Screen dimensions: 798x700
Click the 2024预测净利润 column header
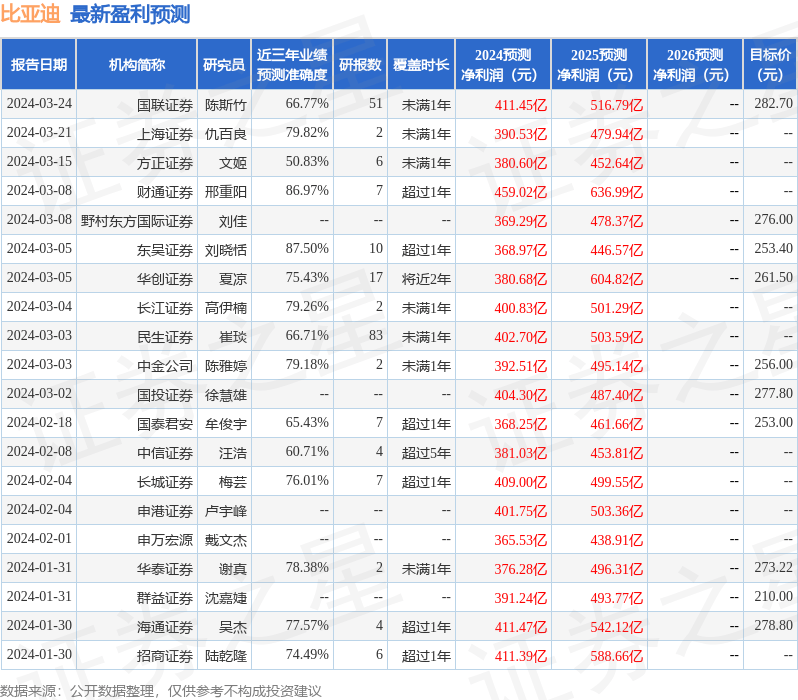[x=502, y=65]
